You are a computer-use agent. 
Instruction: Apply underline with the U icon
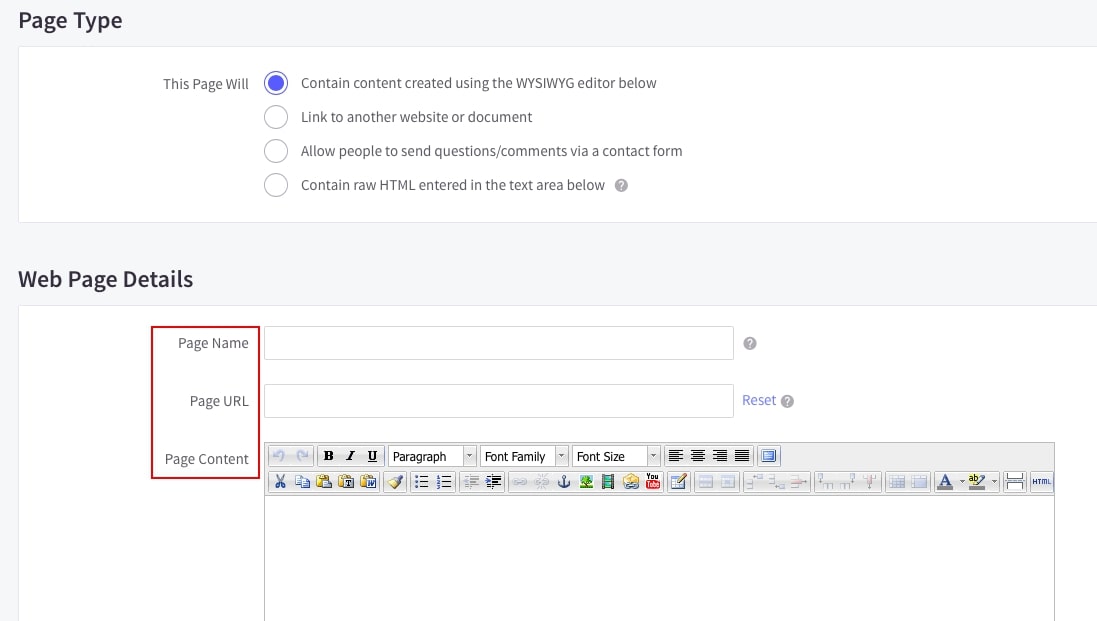pos(372,456)
